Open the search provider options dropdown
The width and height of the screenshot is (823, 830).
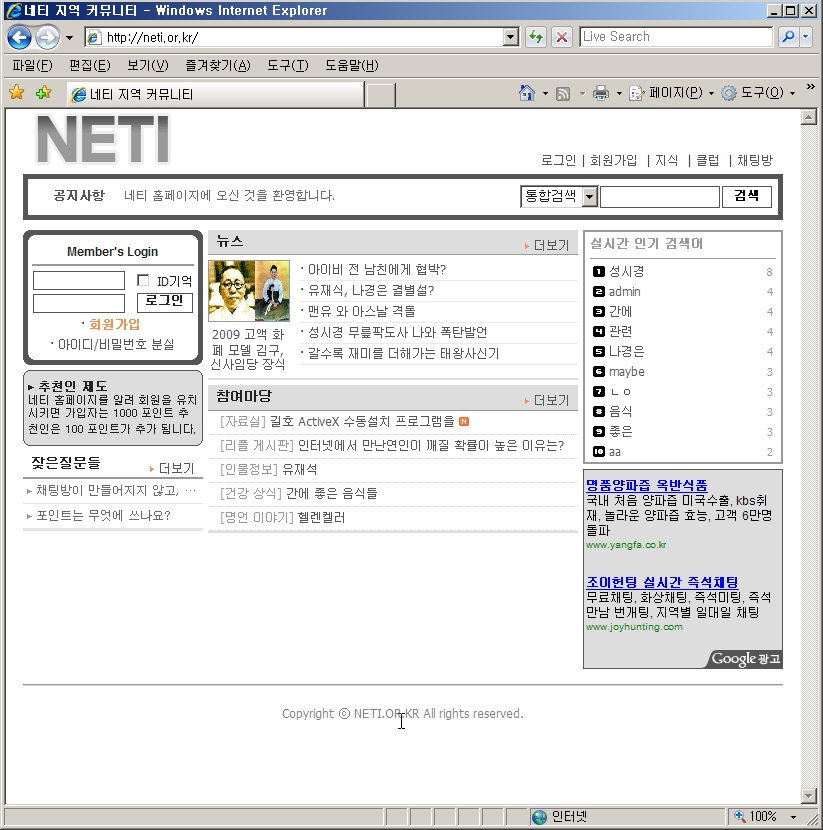pos(806,37)
